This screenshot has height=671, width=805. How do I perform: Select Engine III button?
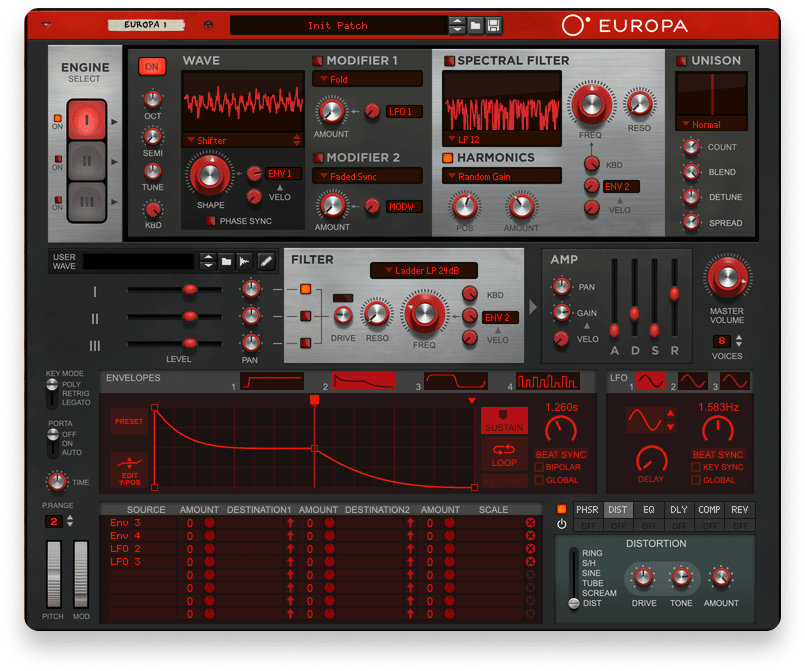tap(87, 202)
